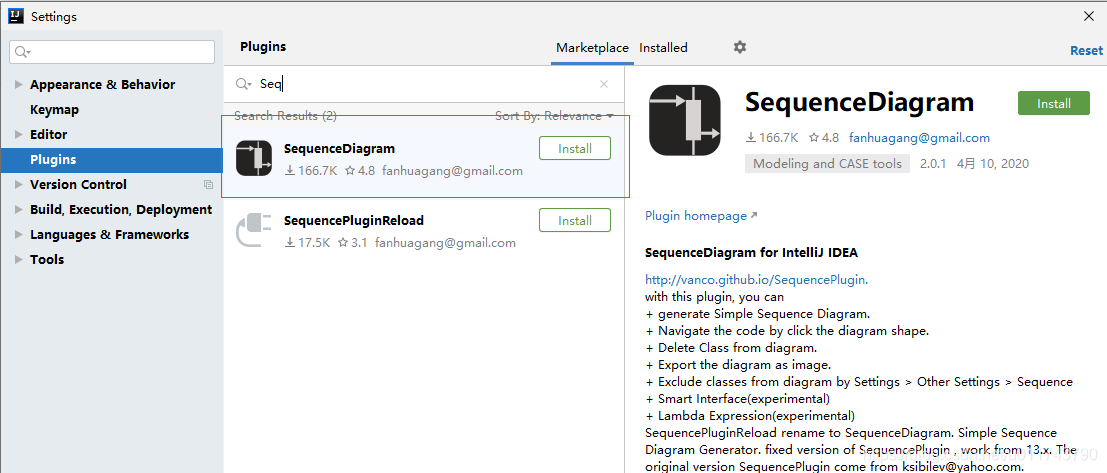This screenshot has width=1107, height=473.
Task: Expand Languages & Frameworks node
Action: 19,234
